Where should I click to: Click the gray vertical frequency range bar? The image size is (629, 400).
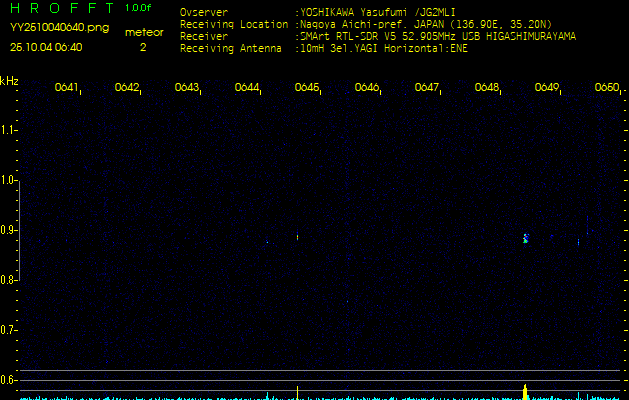pos(19,230)
